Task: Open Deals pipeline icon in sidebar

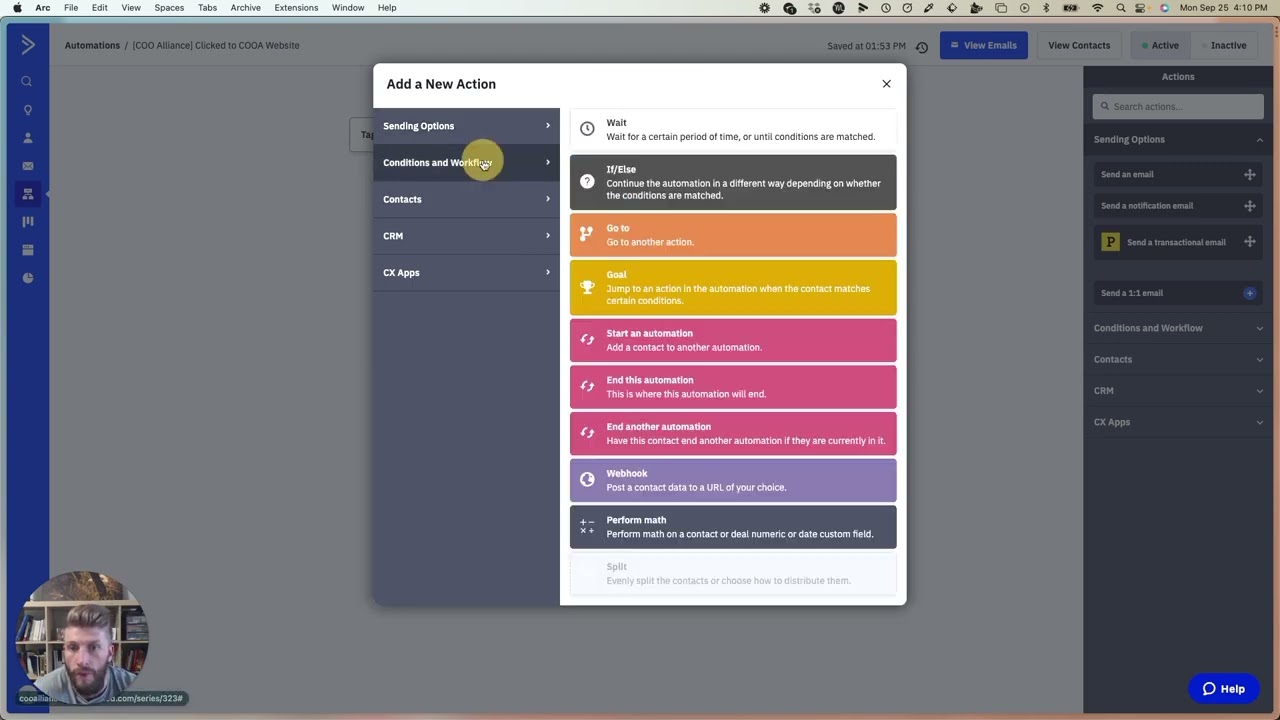Action: pos(27,222)
